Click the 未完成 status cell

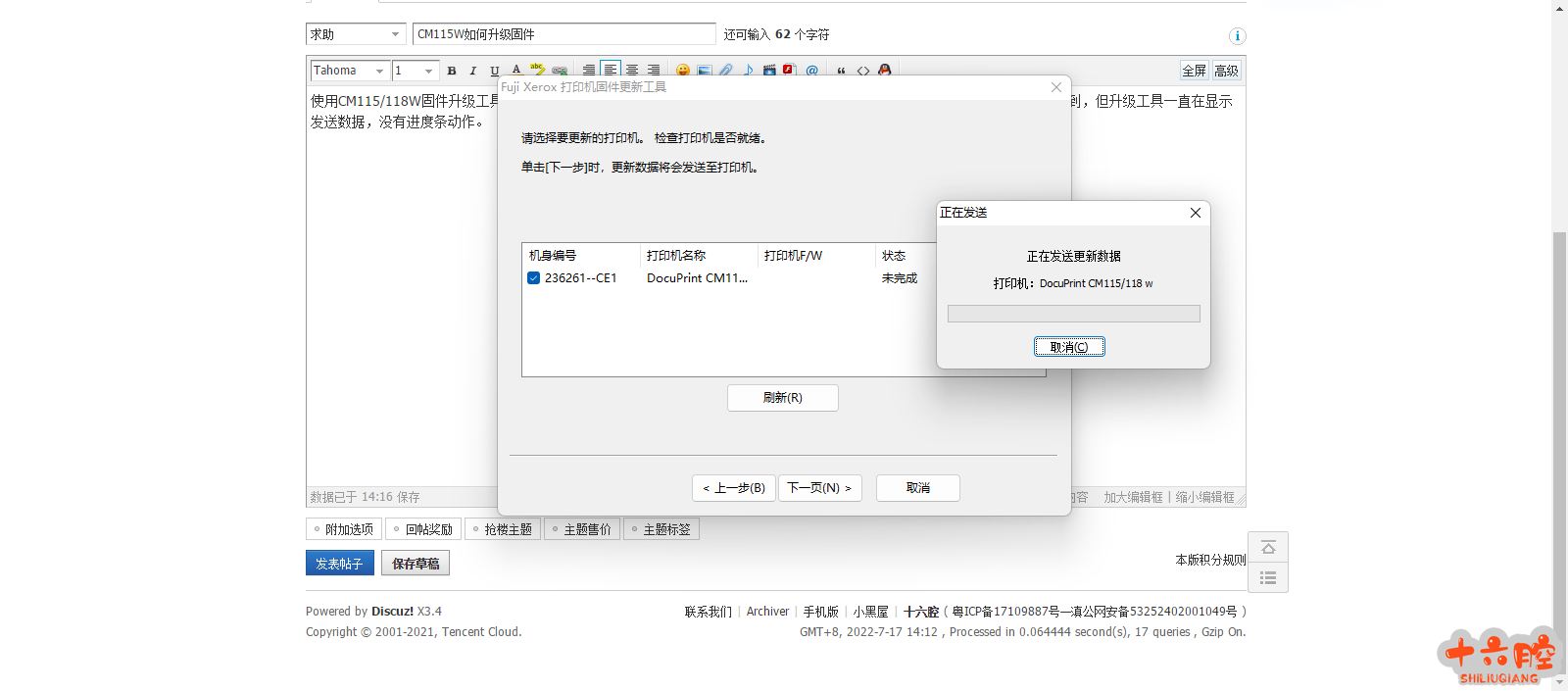click(900, 278)
